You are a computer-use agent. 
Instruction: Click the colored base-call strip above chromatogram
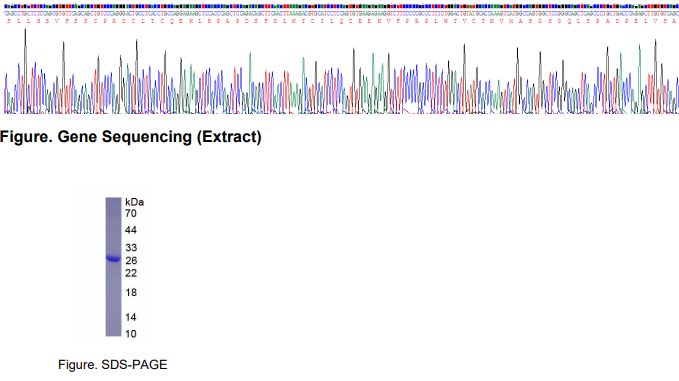341,6
